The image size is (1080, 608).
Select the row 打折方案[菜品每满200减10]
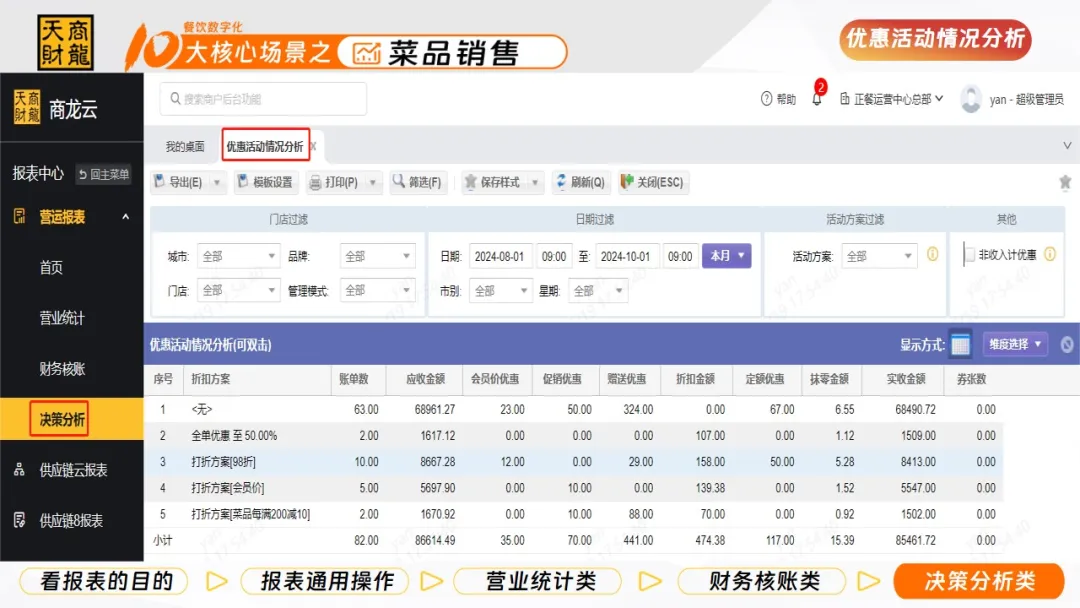(573, 514)
